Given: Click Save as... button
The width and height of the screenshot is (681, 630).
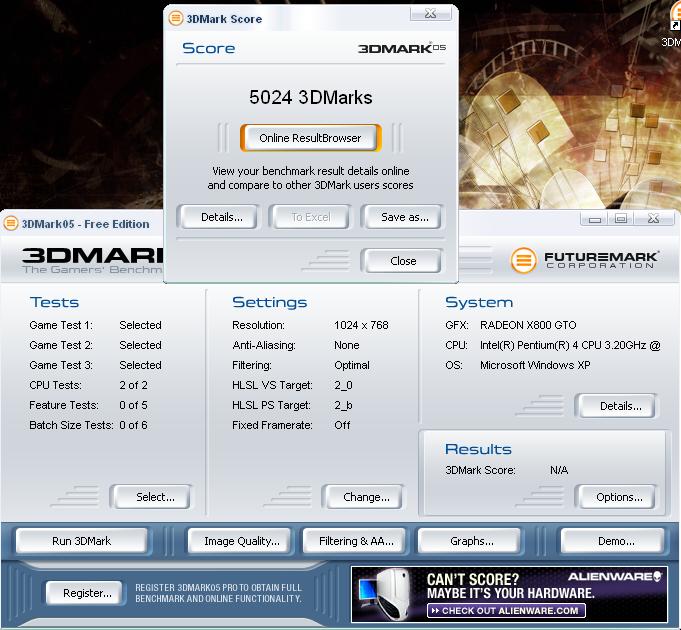Looking at the screenshot, I should 404,217.
